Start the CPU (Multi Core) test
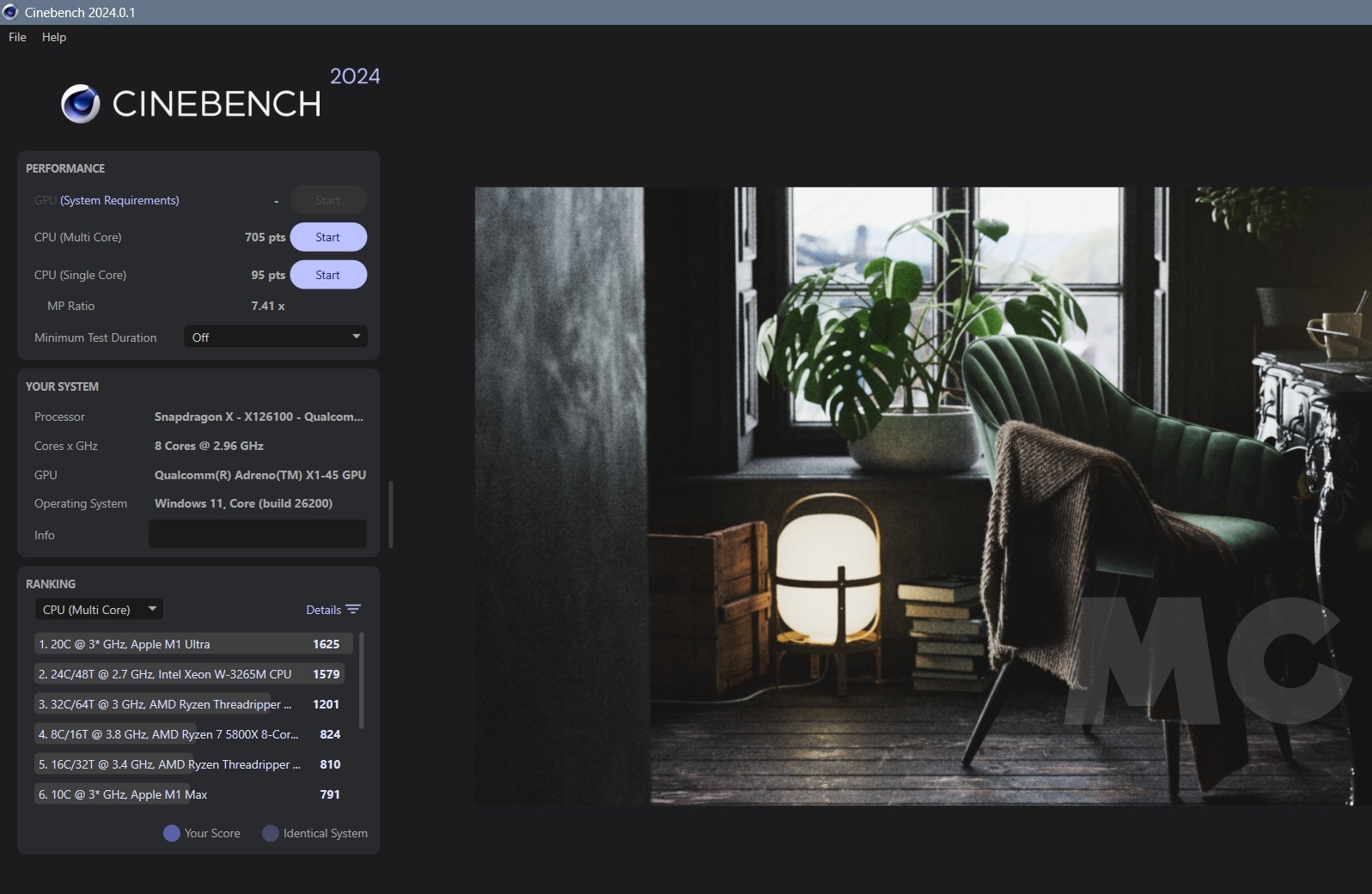Image resolution: width=1372 pixels, height=894 pixels. click(328, 237)
